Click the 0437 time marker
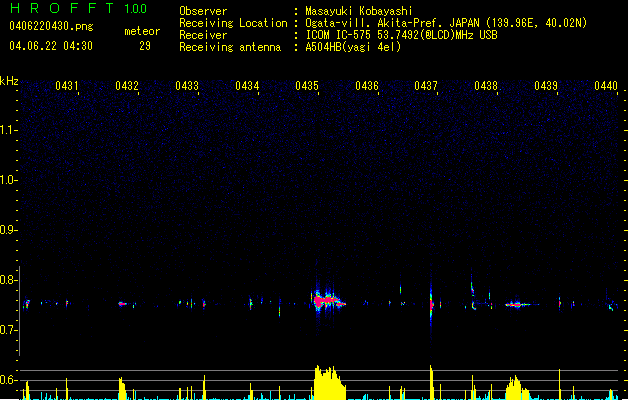The image size is (629, 400). 426,86
